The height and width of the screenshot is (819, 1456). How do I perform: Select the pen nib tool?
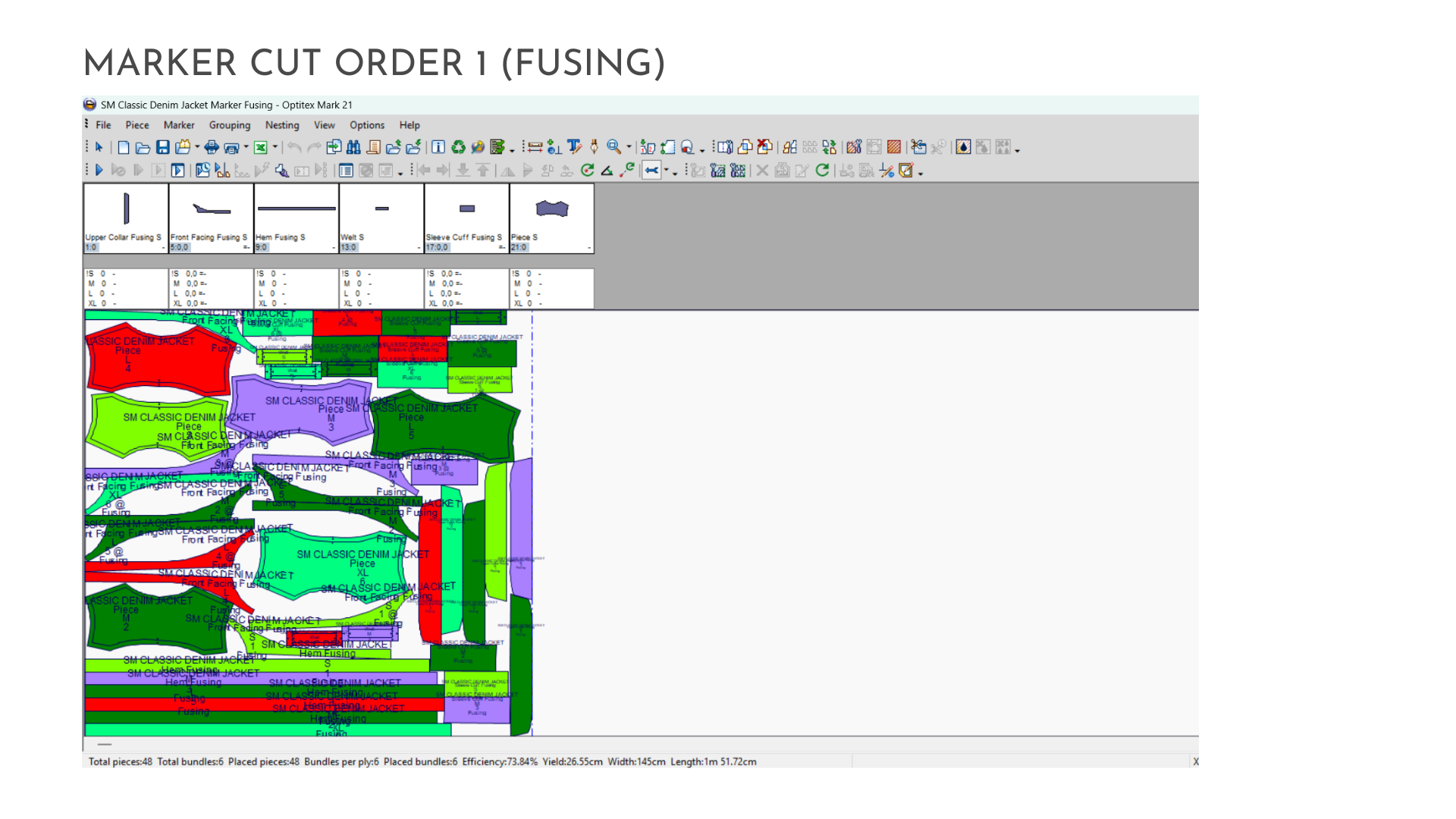tap(594, 147)
